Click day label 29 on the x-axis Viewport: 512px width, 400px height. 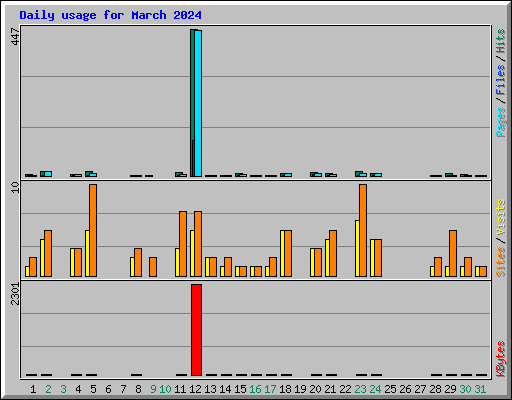coord(450,389)
